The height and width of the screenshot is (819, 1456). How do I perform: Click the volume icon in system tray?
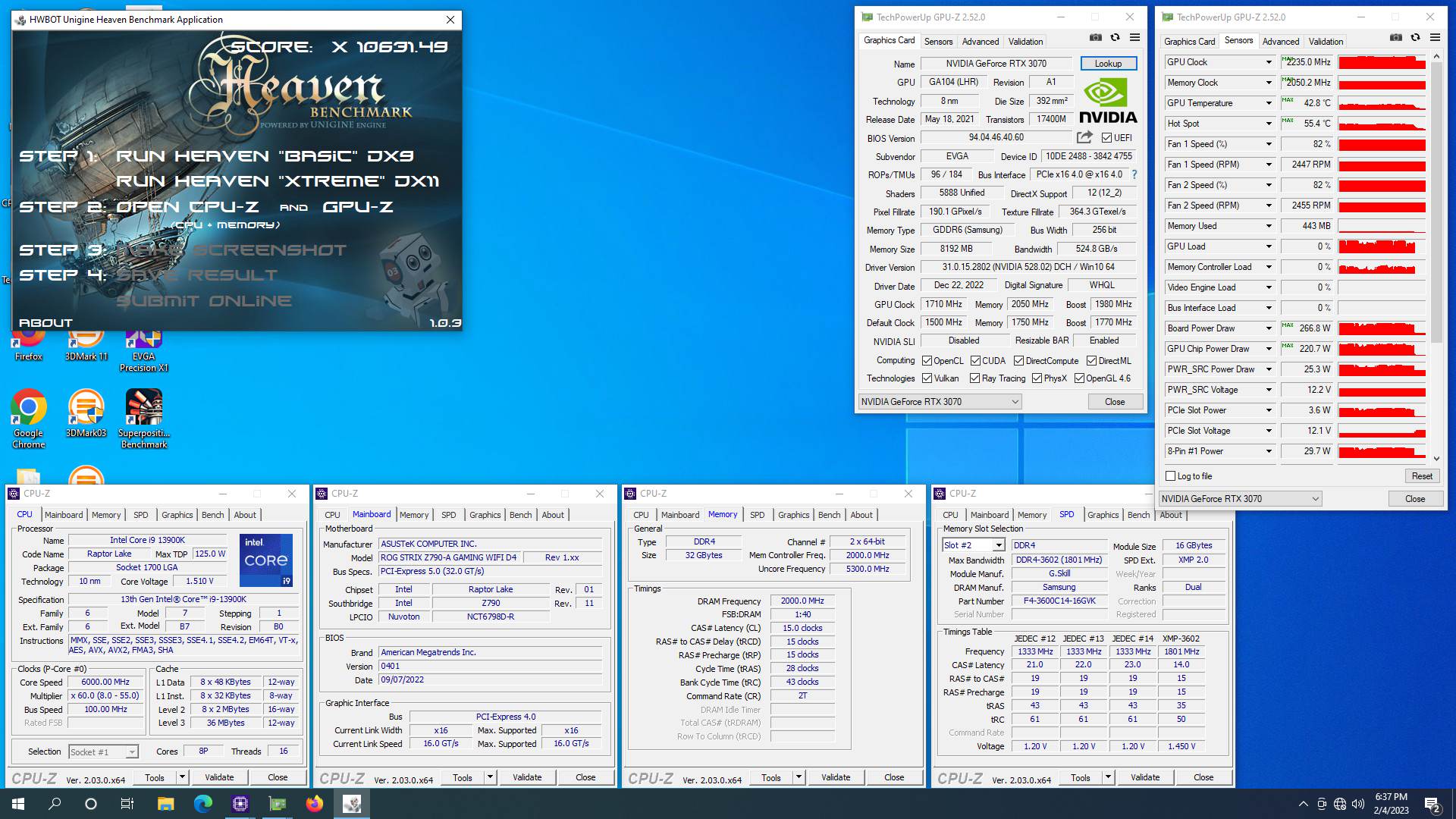click(1357, 804)
